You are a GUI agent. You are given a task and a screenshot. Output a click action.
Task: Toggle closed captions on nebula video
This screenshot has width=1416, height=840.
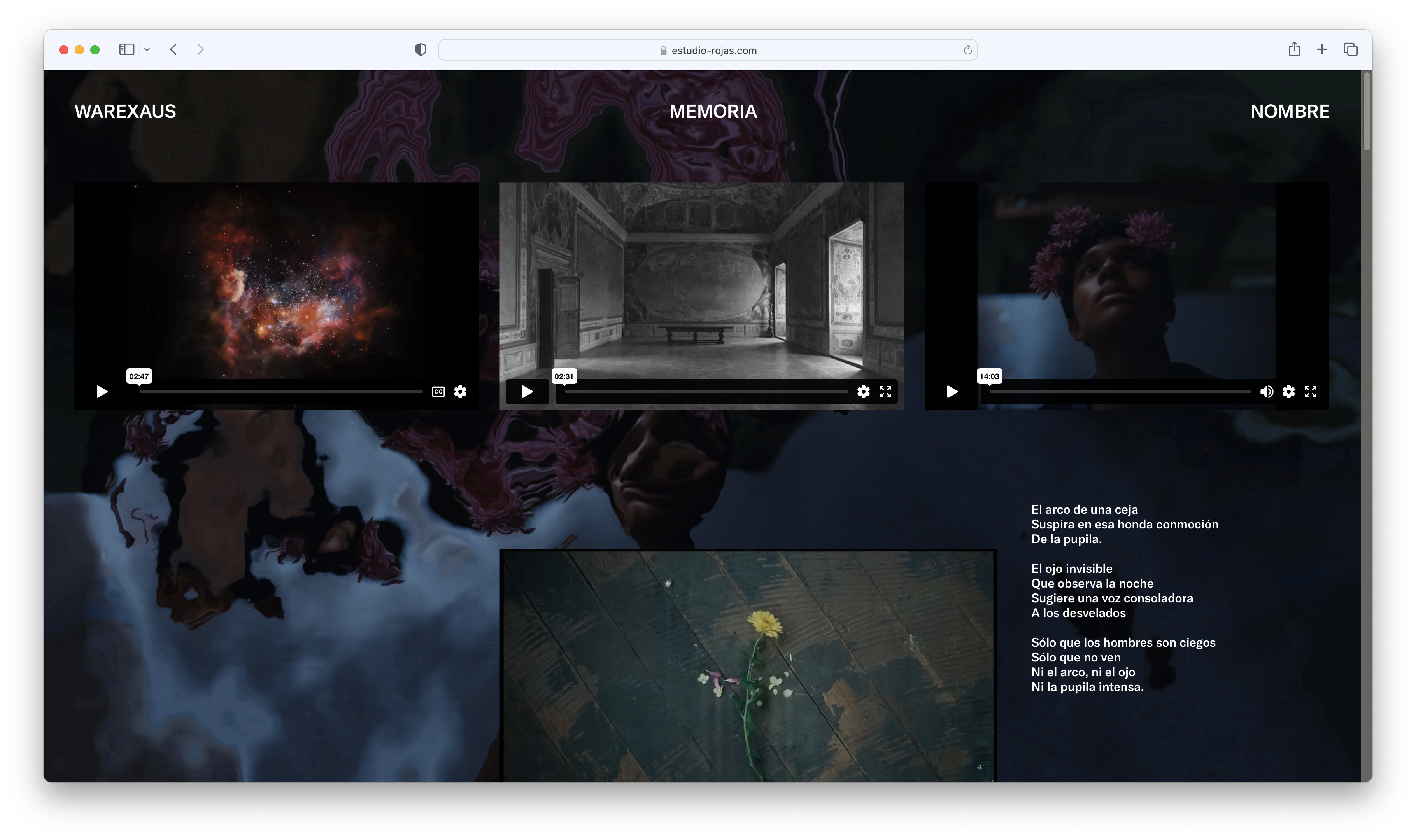click(438, 392)
